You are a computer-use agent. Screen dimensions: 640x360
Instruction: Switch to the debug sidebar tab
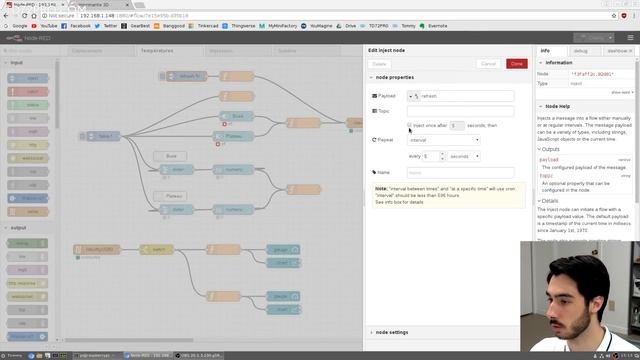(580, 51)
